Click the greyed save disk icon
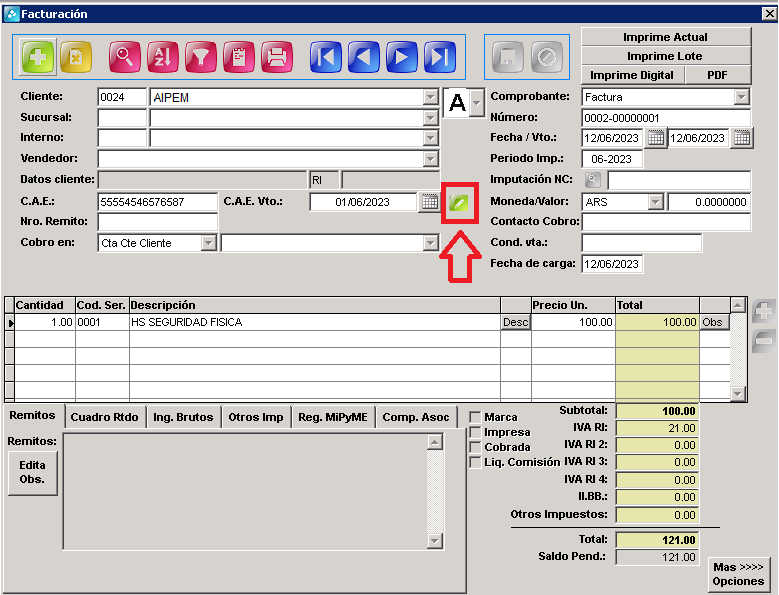This screenshot has width=779, height=595. pyautogui.click(x=508, y=57)
